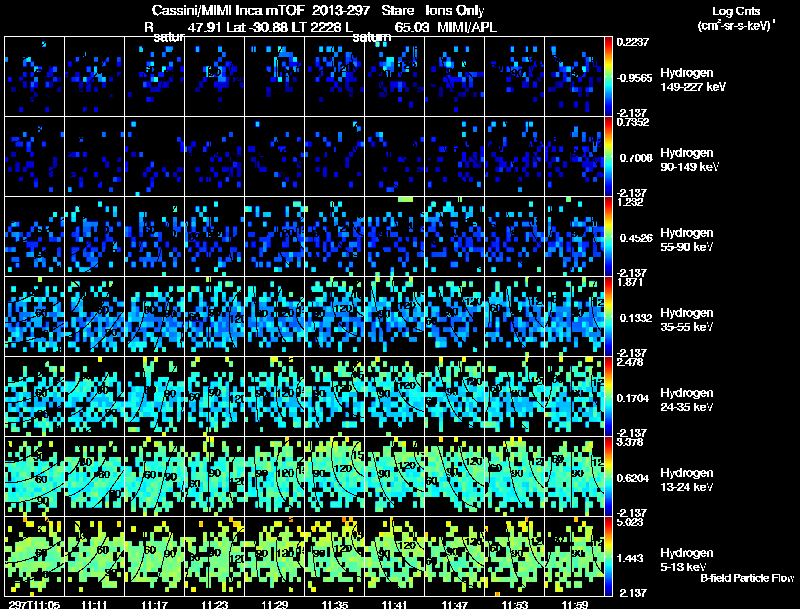This screenshot has height=609, width=800.
Task: Click the '11:29' time axis label
Action: click(274, 604)
